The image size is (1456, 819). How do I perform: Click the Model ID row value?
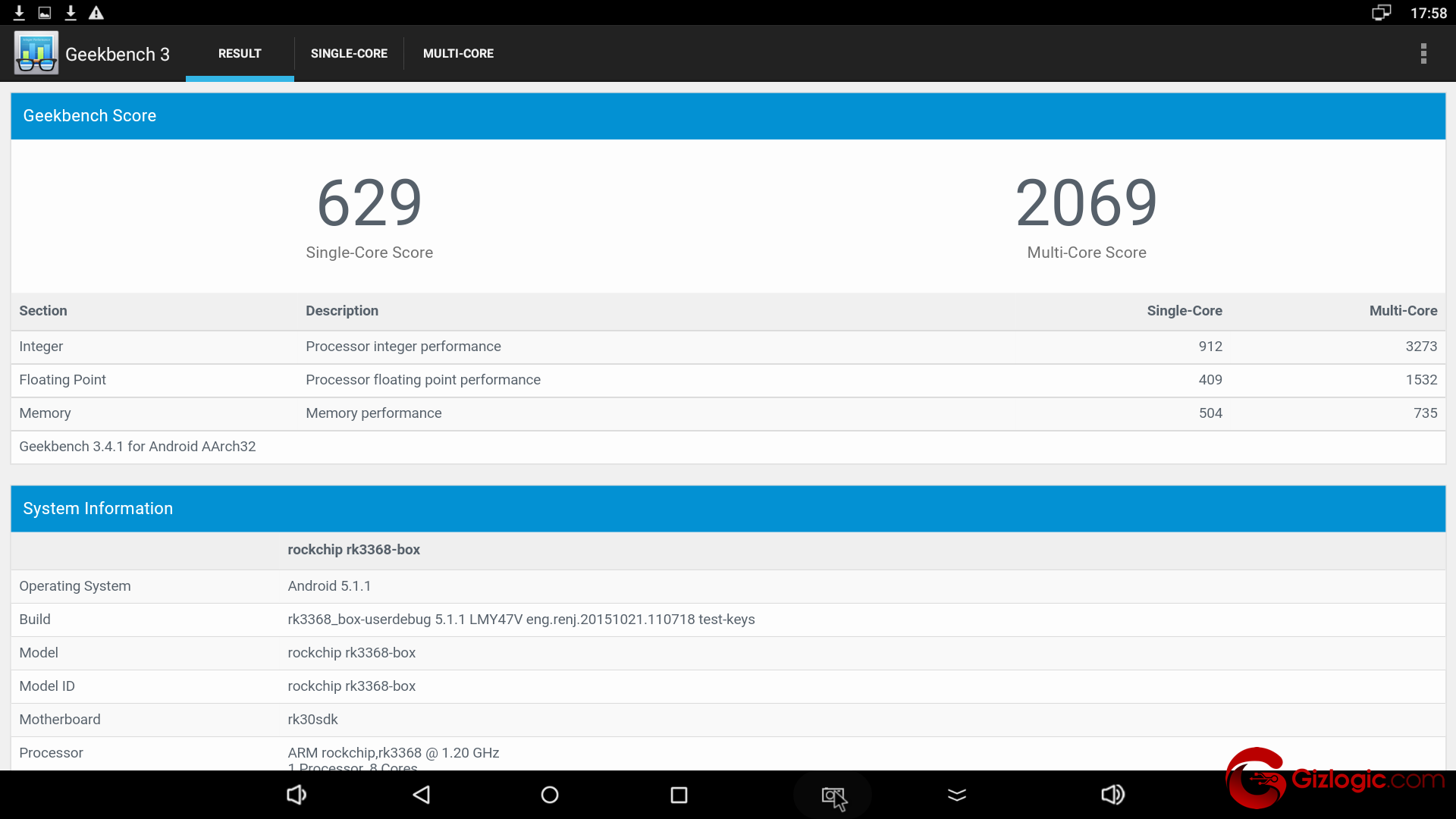[351, 686]
